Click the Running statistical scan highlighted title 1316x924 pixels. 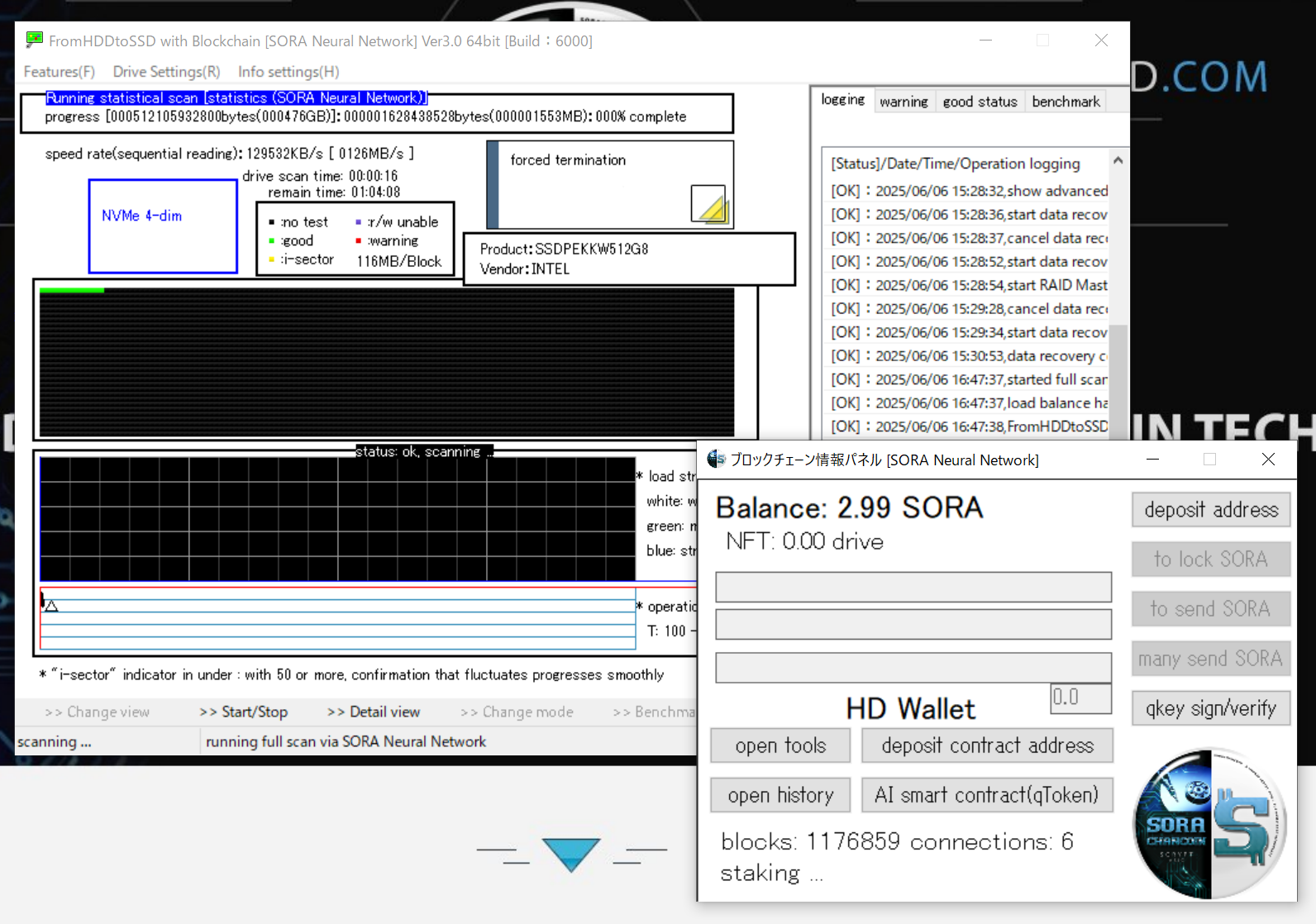(236, 98)
